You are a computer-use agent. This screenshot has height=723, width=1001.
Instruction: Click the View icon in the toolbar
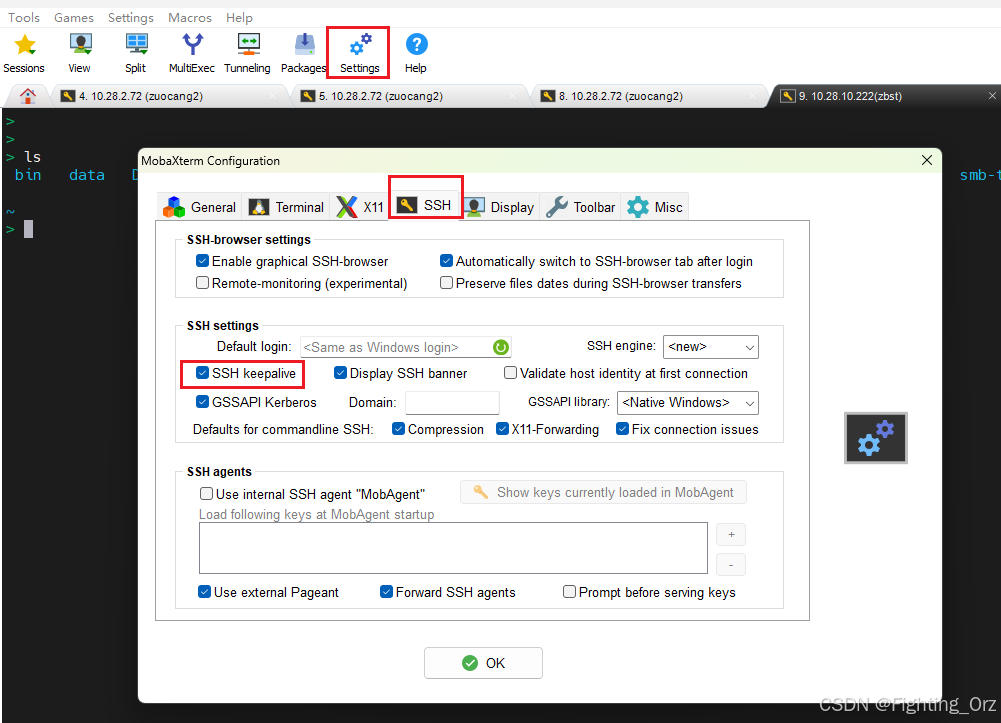[x=78, y=50]
